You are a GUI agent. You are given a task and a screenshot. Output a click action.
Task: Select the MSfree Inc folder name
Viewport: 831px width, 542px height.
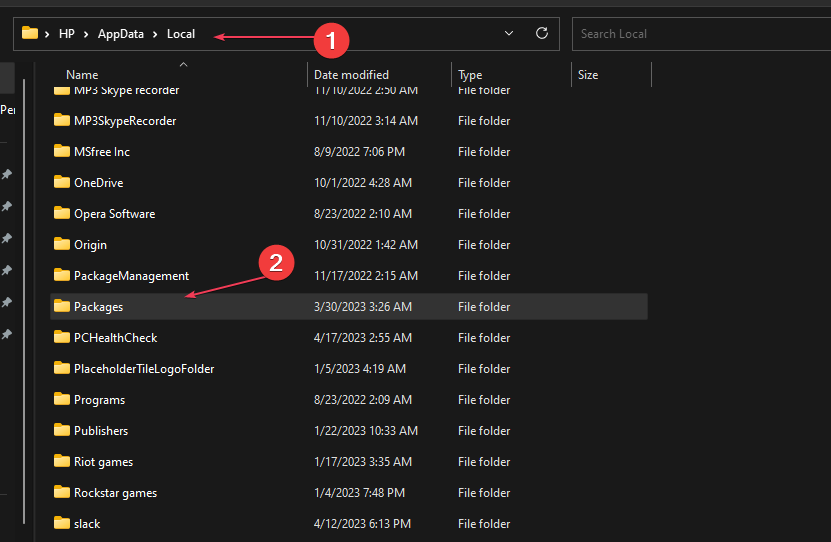102,152
